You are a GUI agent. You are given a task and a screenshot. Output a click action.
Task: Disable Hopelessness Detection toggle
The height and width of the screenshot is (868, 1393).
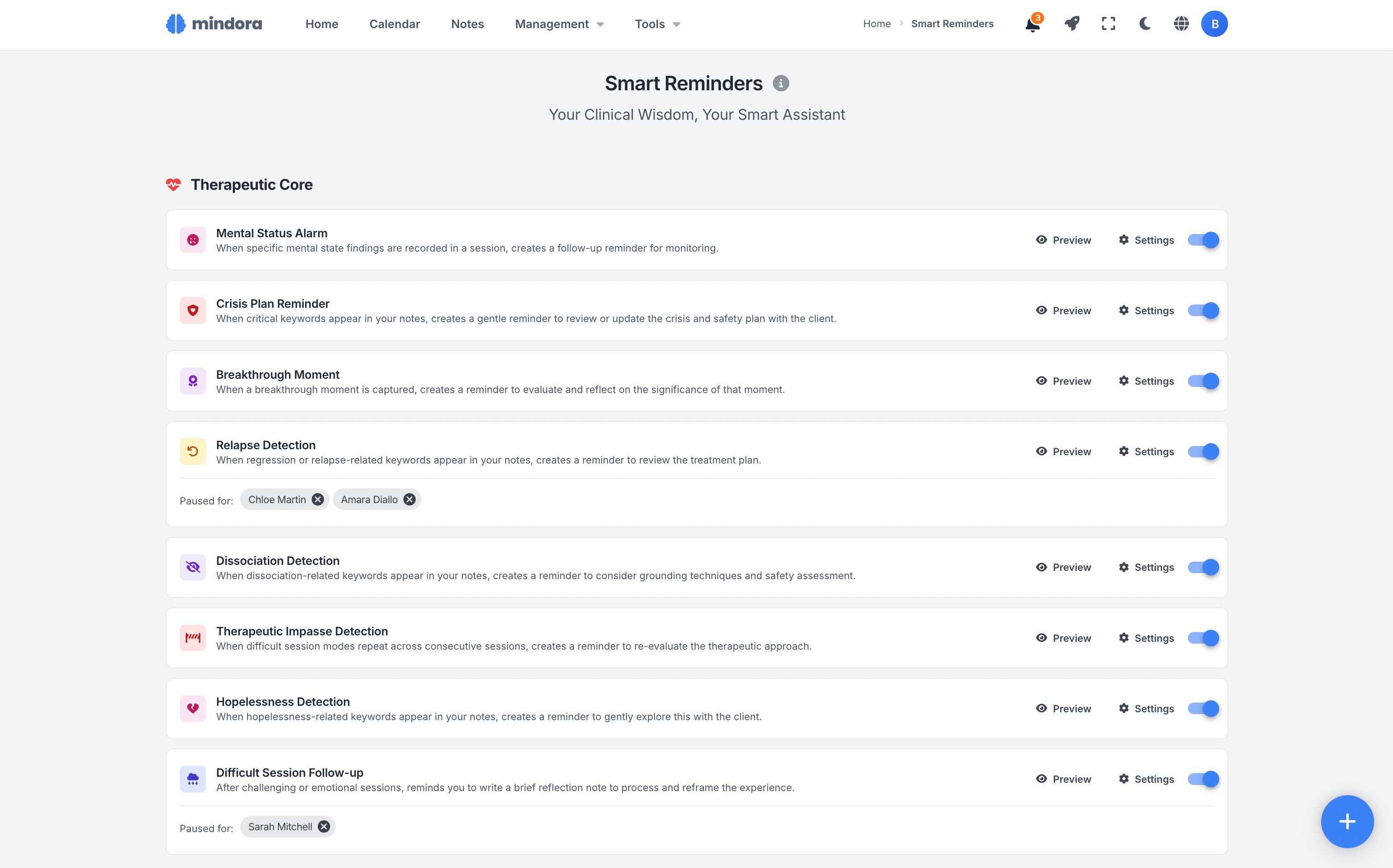point(1203,709)
